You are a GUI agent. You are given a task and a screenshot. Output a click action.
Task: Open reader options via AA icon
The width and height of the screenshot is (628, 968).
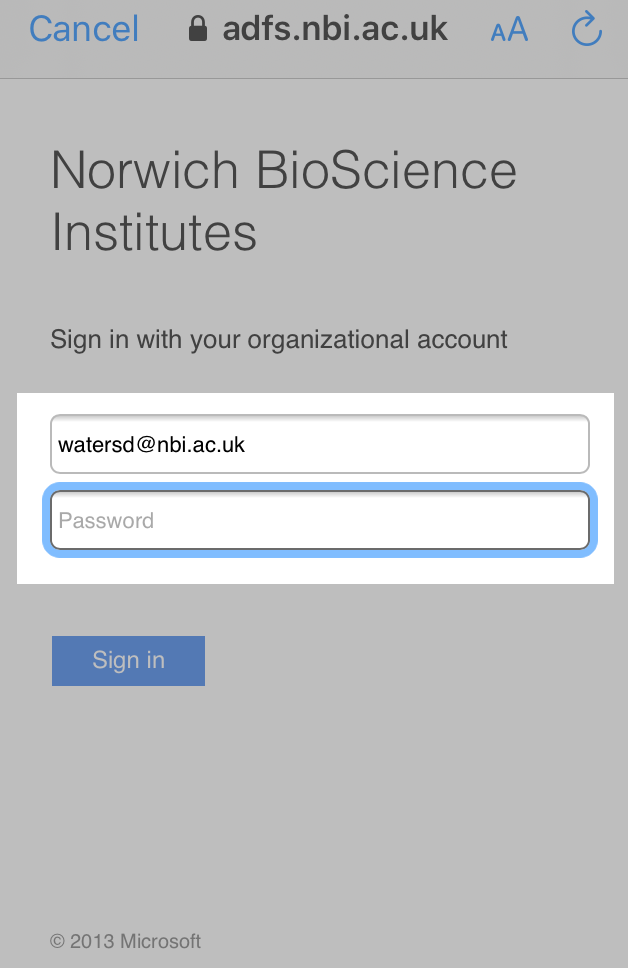(509, 30)
